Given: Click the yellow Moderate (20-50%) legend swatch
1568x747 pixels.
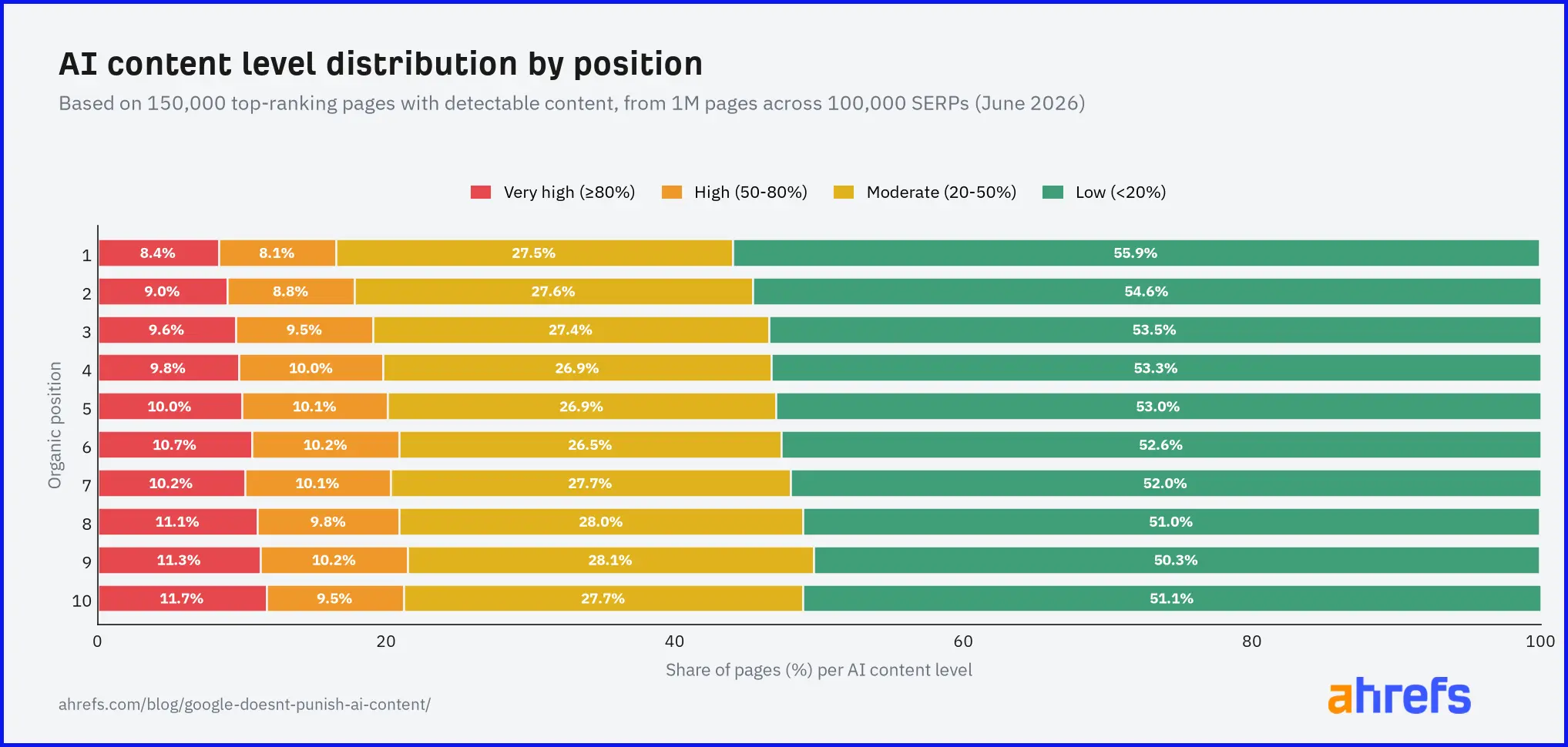Looking at the screenshot, I should (844, 193).
